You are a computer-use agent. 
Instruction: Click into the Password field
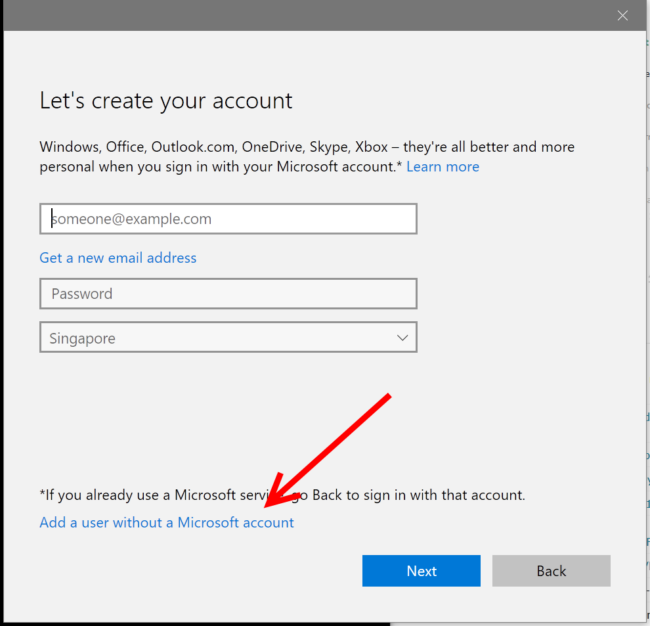pos(228,294)
